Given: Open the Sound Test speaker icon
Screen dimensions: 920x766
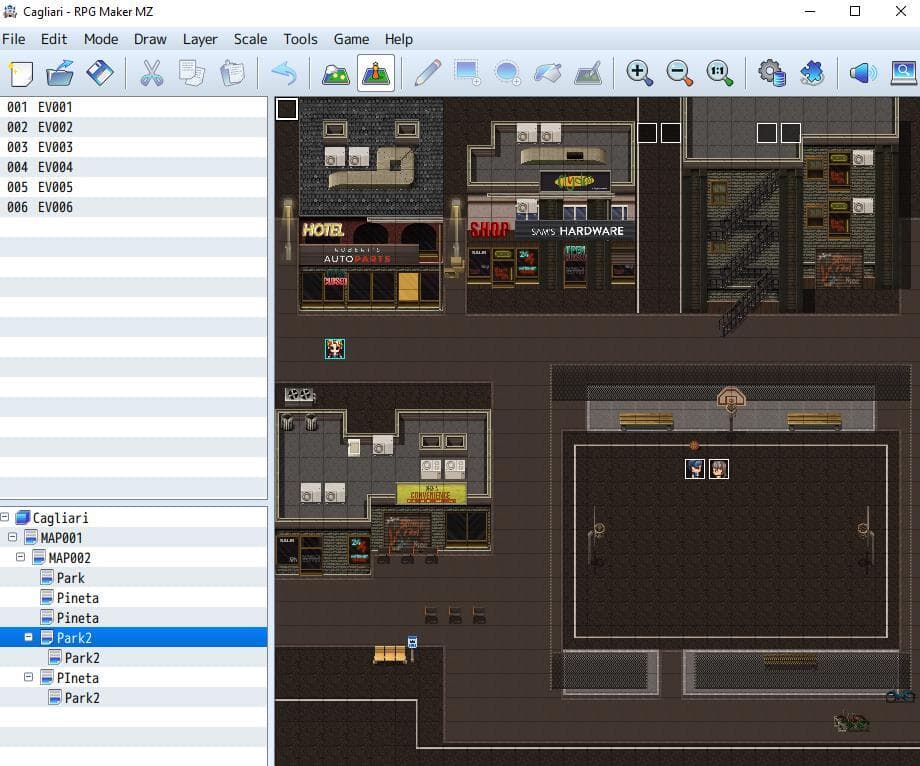Looking at the screenshot, I should point(863,73).
